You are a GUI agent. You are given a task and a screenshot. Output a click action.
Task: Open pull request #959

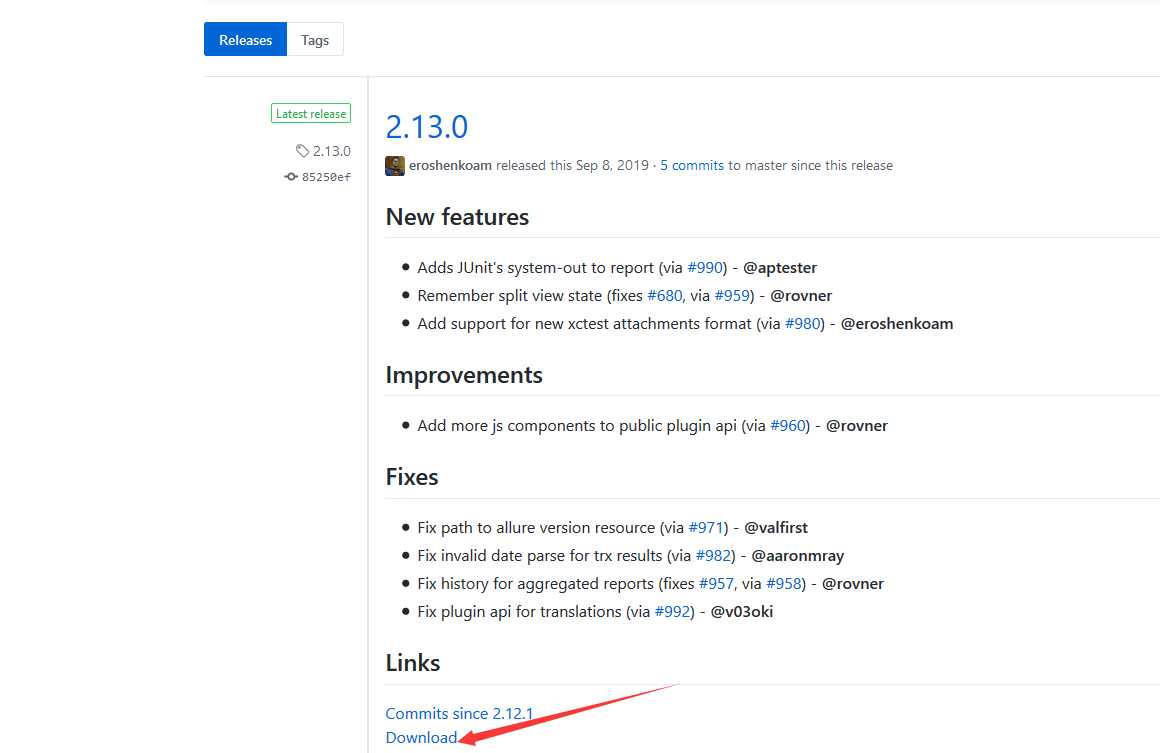tap(732, 296)
